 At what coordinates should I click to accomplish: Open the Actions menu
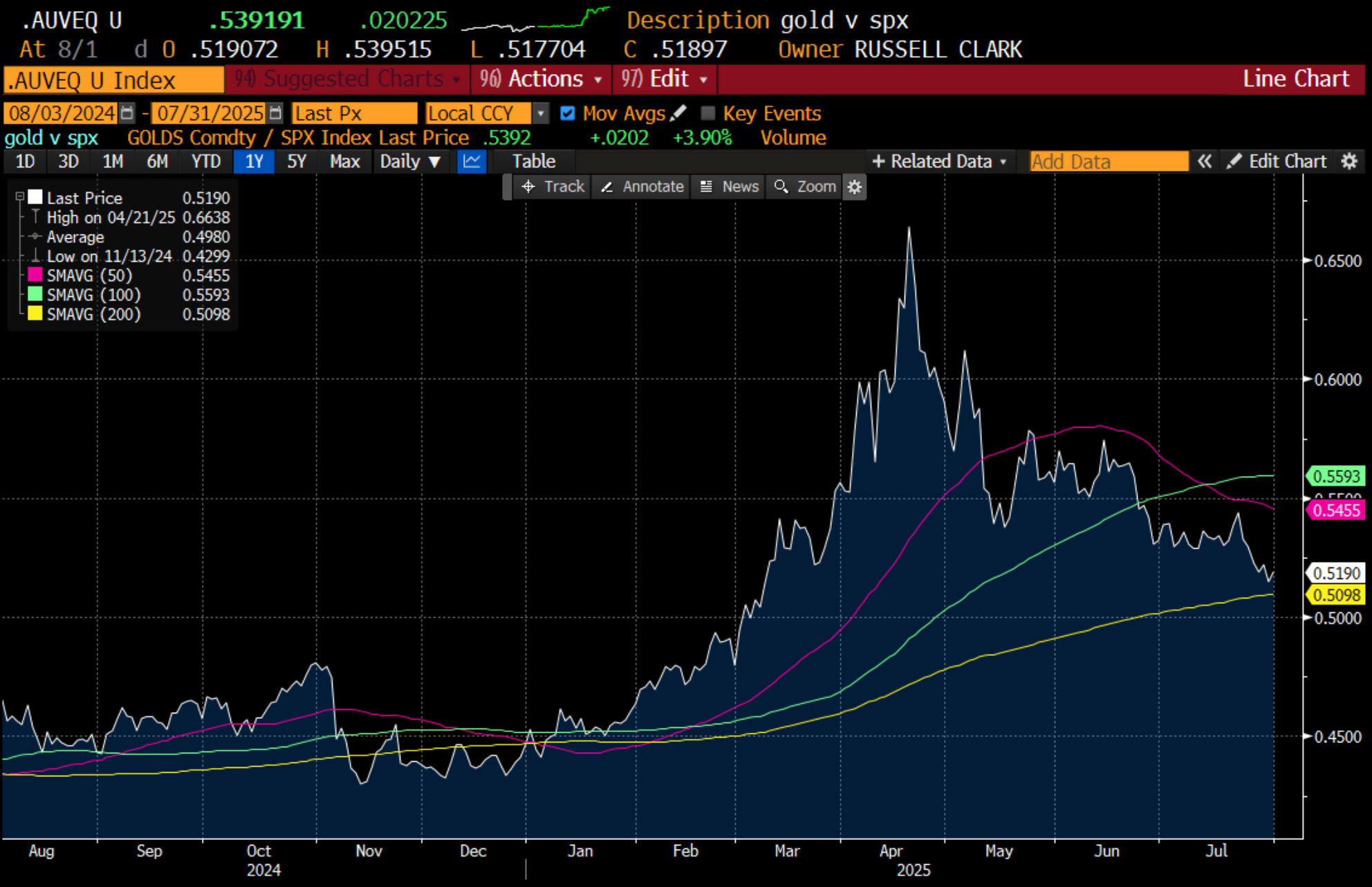point(541,79)
